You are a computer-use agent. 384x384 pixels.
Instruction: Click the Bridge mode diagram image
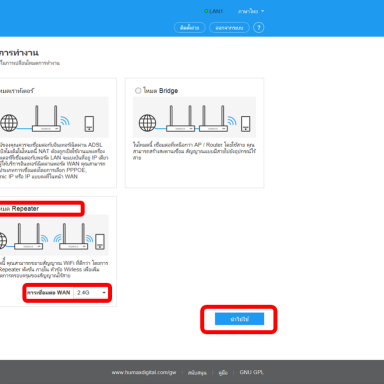[194, 117]
